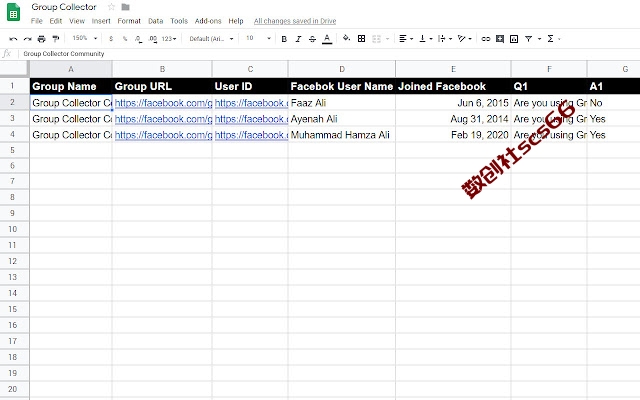Expand the filter views arrow

(x=539, y=39)
